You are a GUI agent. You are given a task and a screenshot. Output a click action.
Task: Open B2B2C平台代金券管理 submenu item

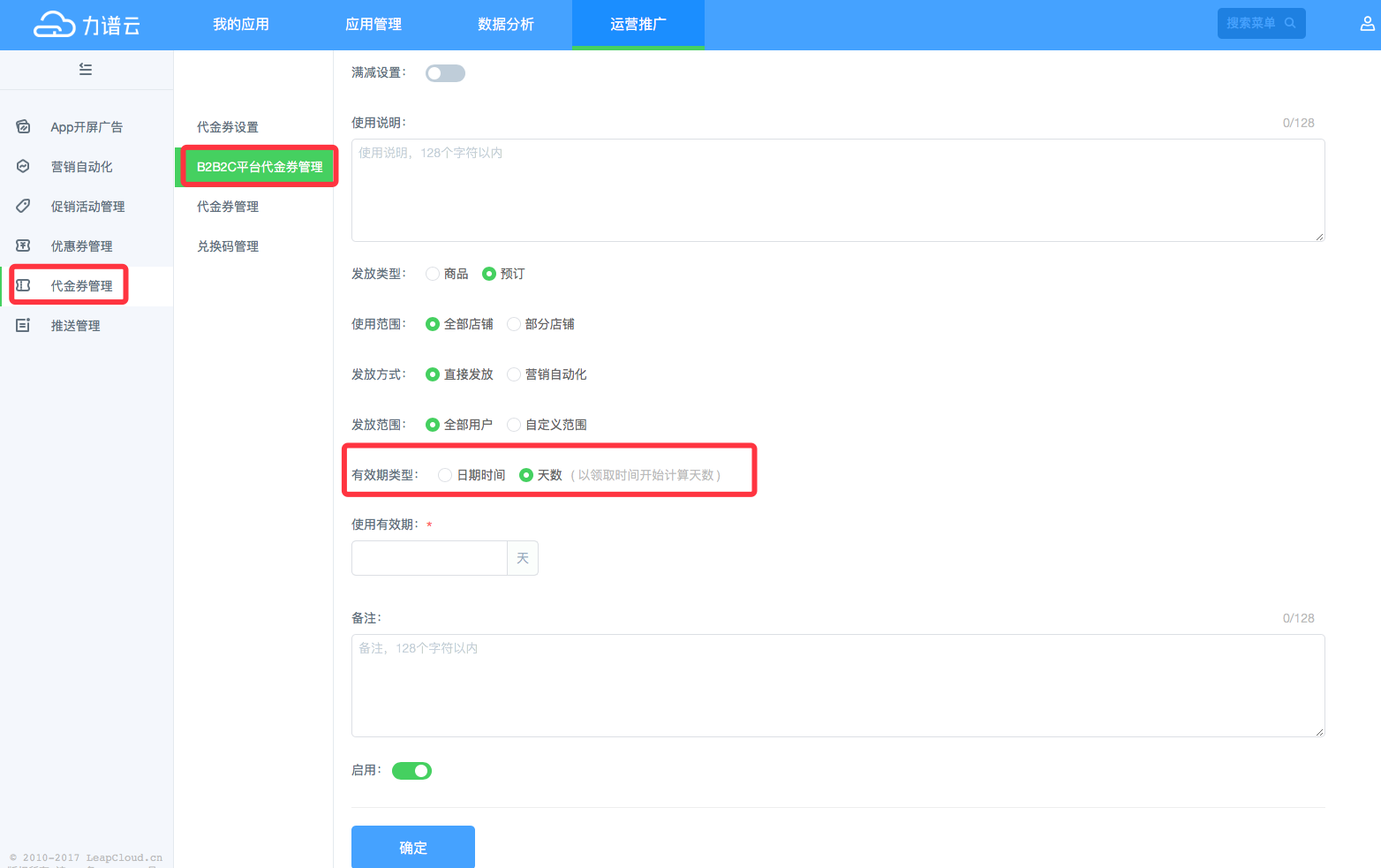coord(260,167)
